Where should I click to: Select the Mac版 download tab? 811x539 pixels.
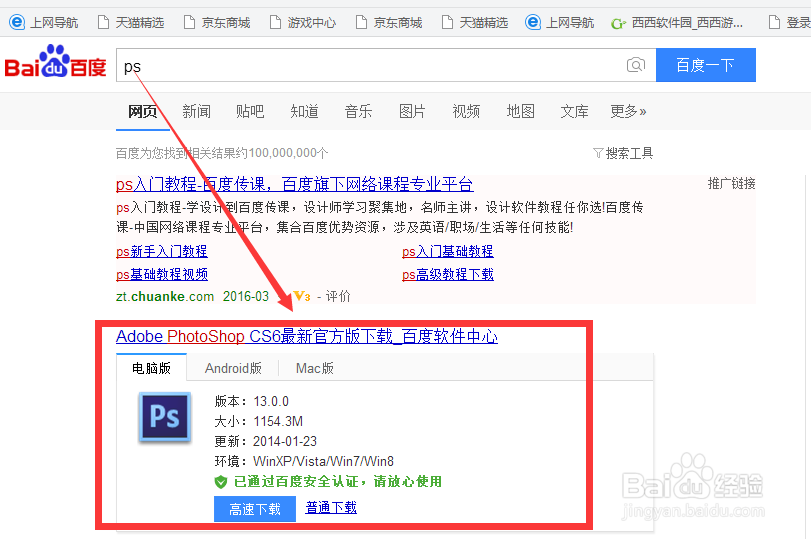314,368
